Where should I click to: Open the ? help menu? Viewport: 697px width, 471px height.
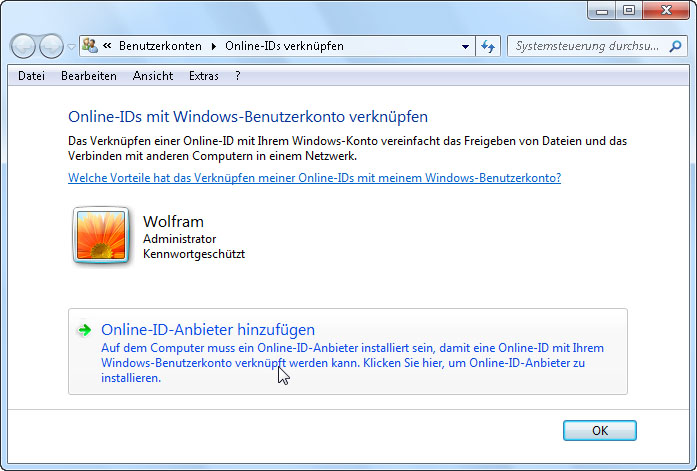point(237,76)
